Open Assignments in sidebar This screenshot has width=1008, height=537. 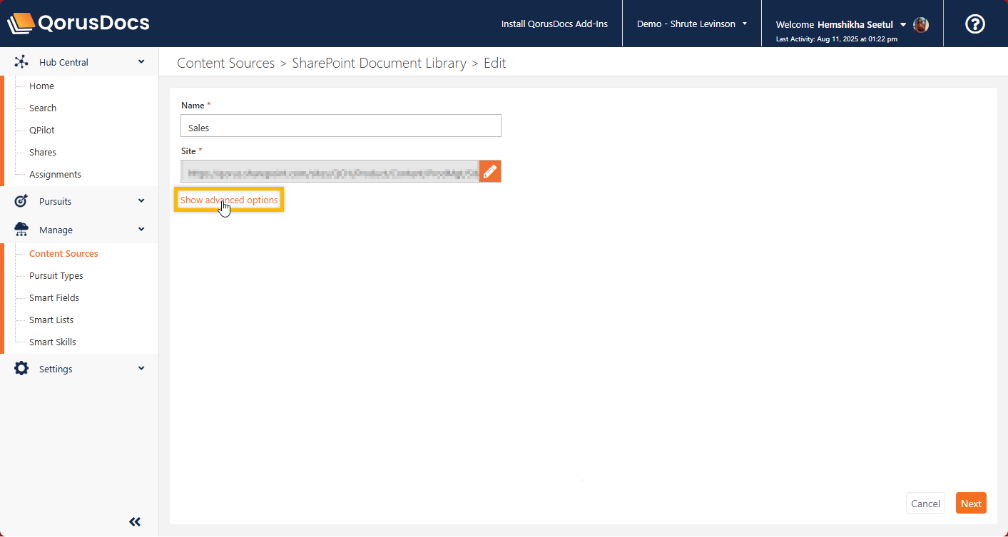(55, 174)
